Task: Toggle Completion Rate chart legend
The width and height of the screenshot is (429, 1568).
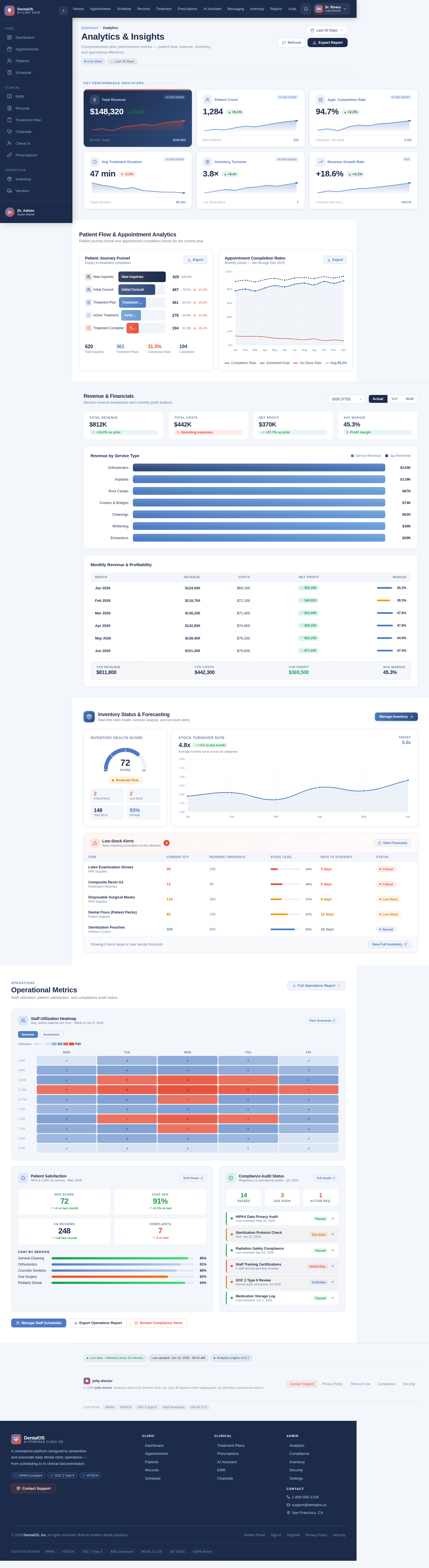Action: click(240, 363)
